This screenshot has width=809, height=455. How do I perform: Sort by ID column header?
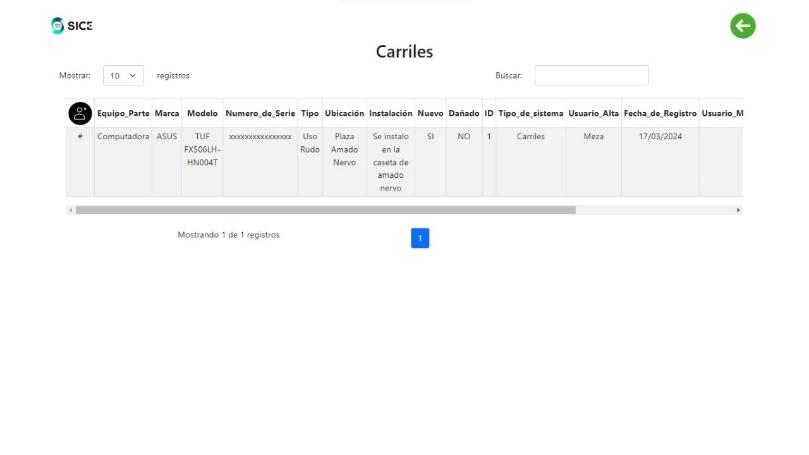[x=489, y=113]
